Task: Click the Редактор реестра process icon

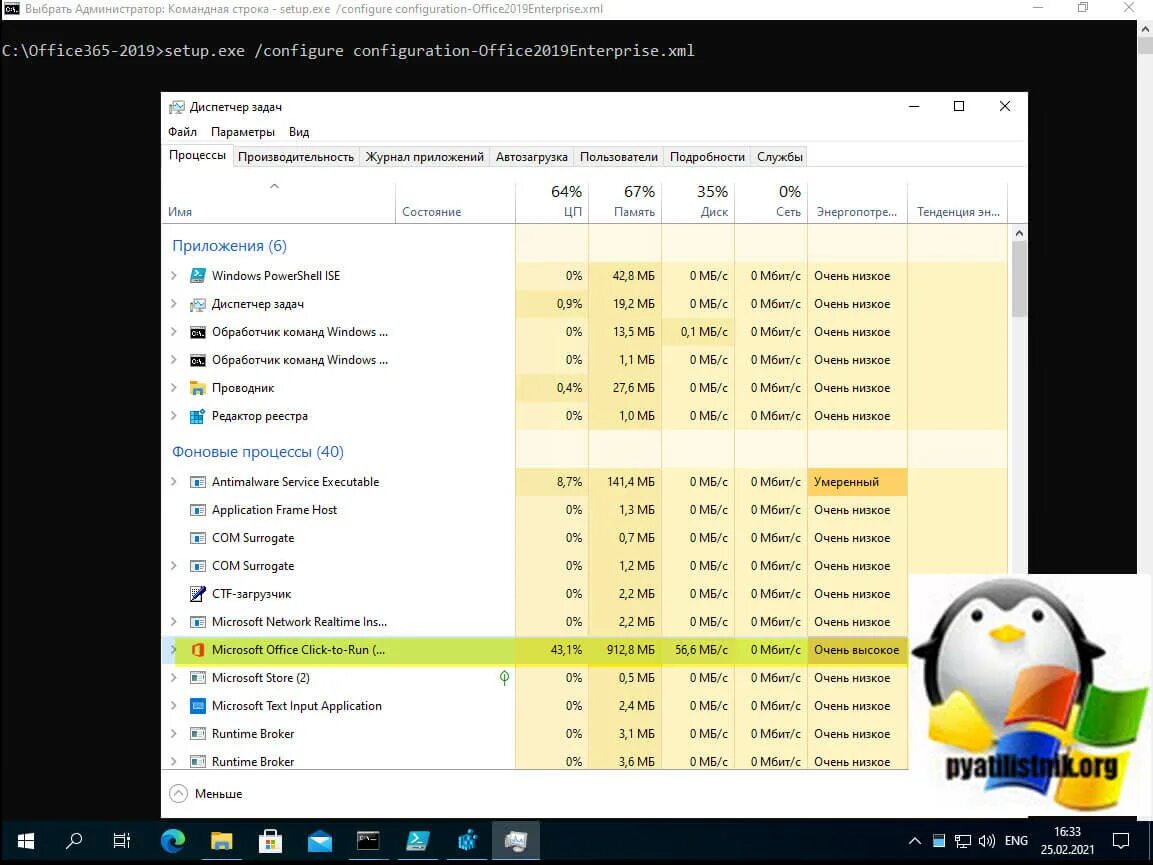Action: point(197,416)
